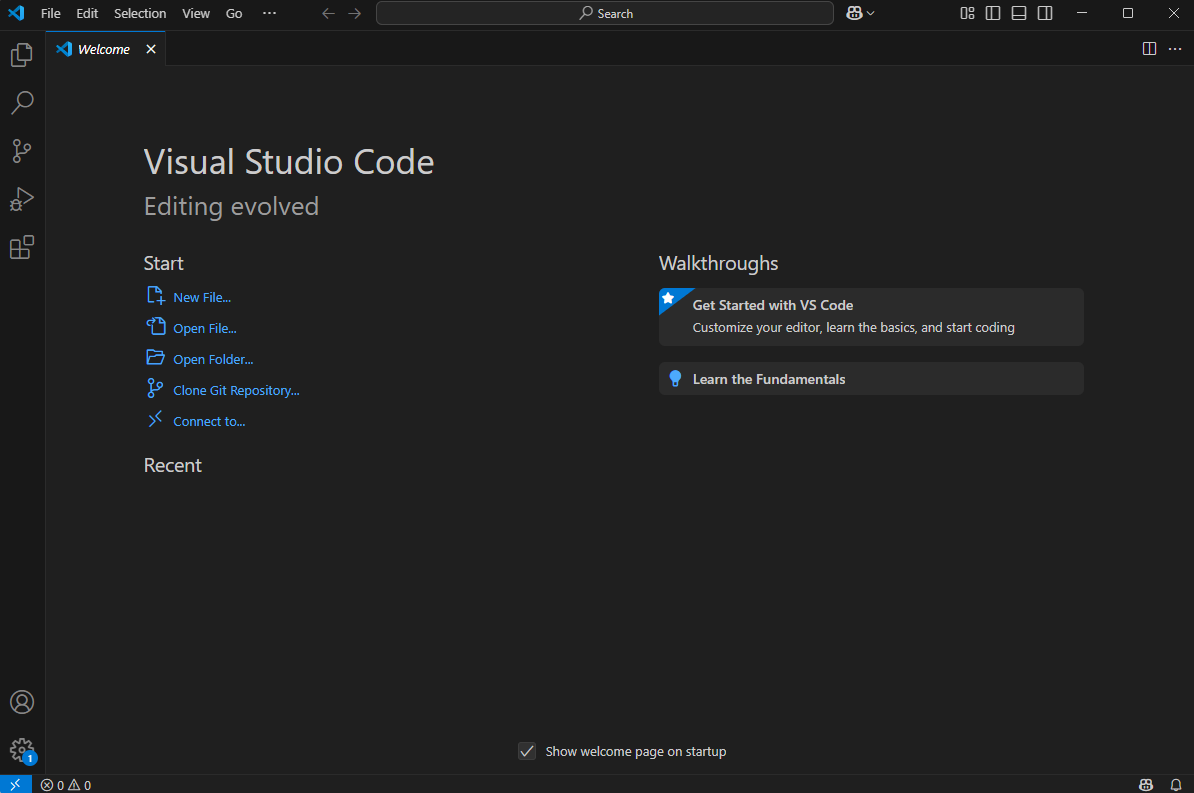Toggle the bottom Panel layout icon

(x=1018, y=13)
